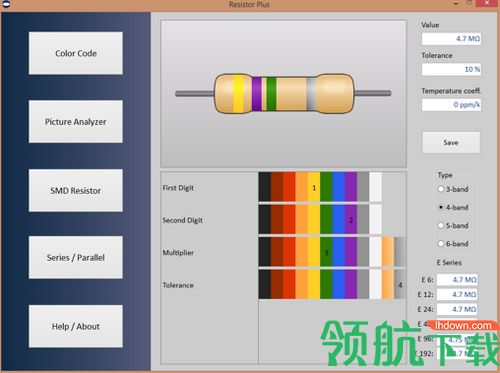
Task: Select black in Tolerance row
Action: point(265,284)
